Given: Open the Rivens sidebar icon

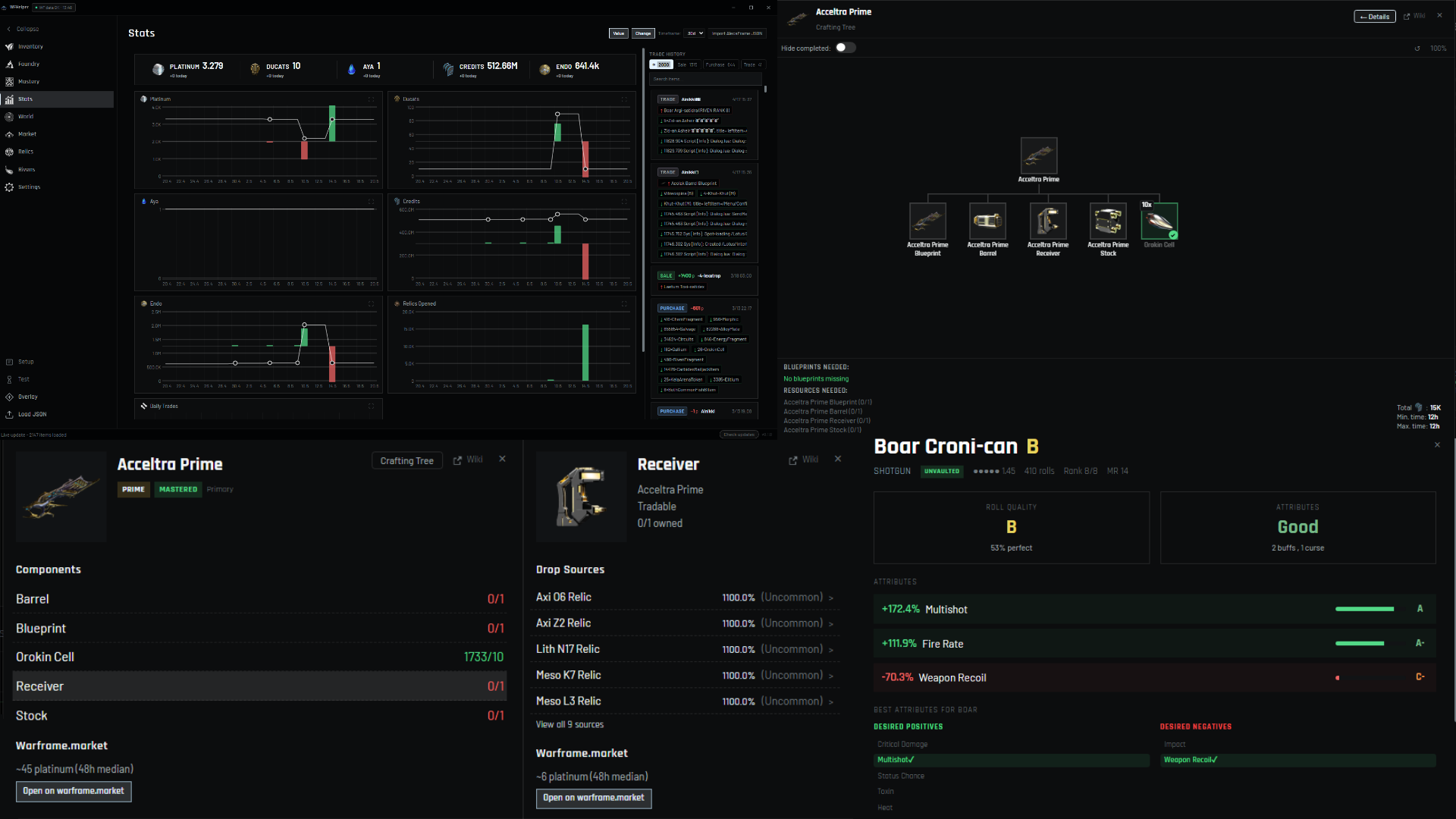Looking at the screenshot, I should pos(9,170).
